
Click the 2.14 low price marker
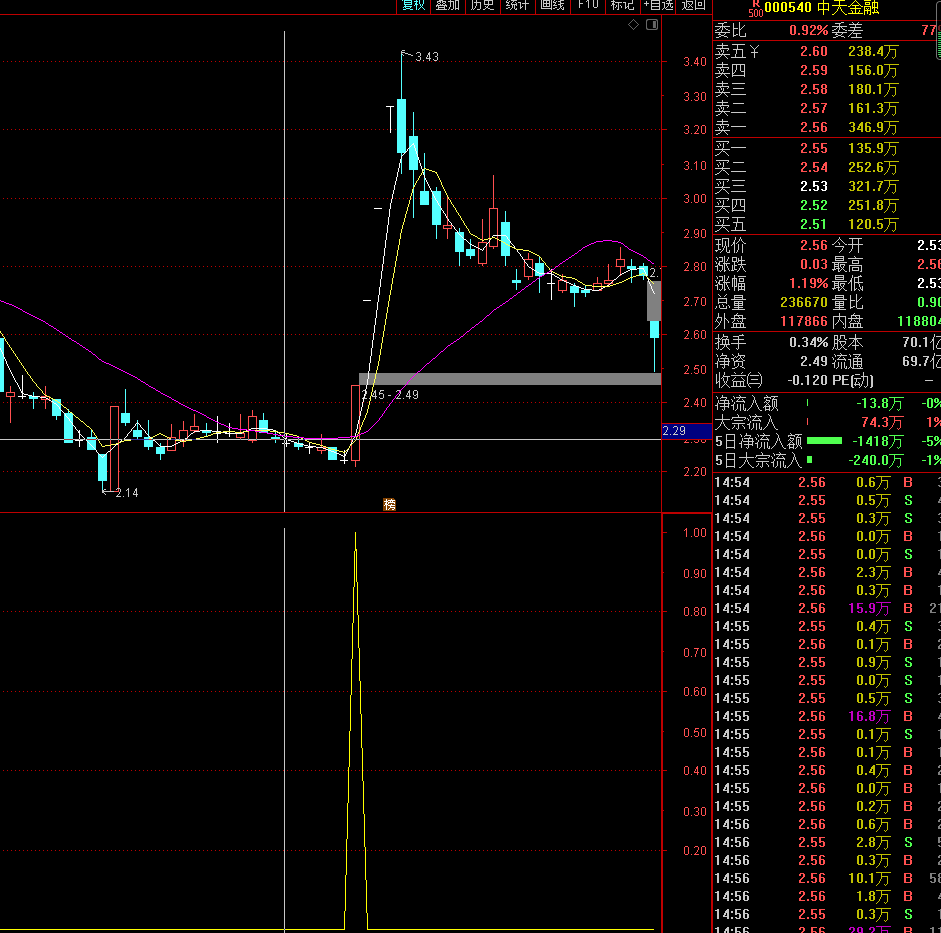(126, 493)
